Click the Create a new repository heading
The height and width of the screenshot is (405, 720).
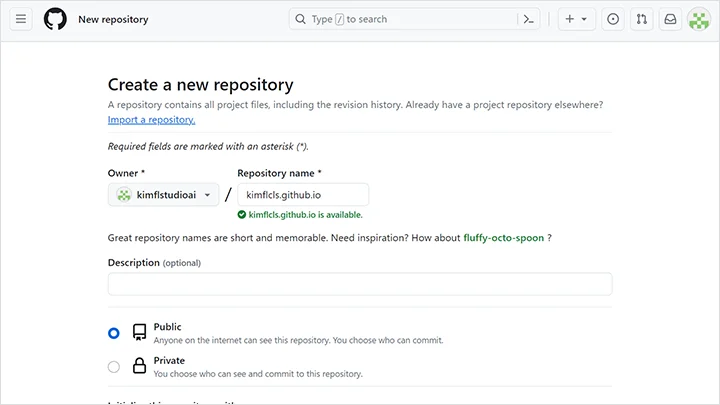[x=201, y=85]
